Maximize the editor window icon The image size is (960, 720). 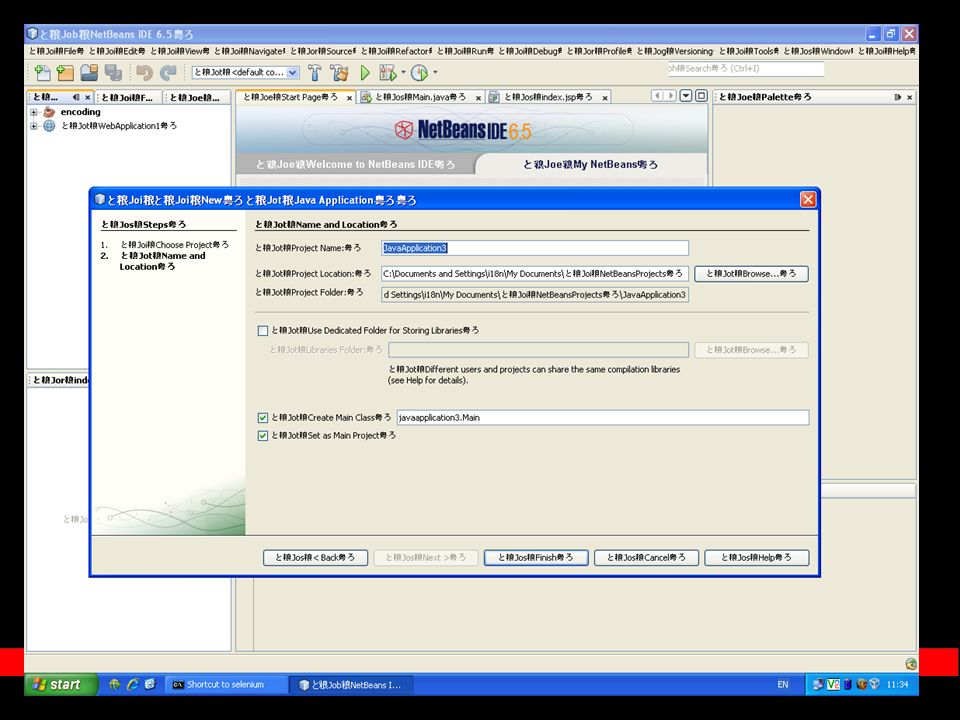click(x=702, y=96)
